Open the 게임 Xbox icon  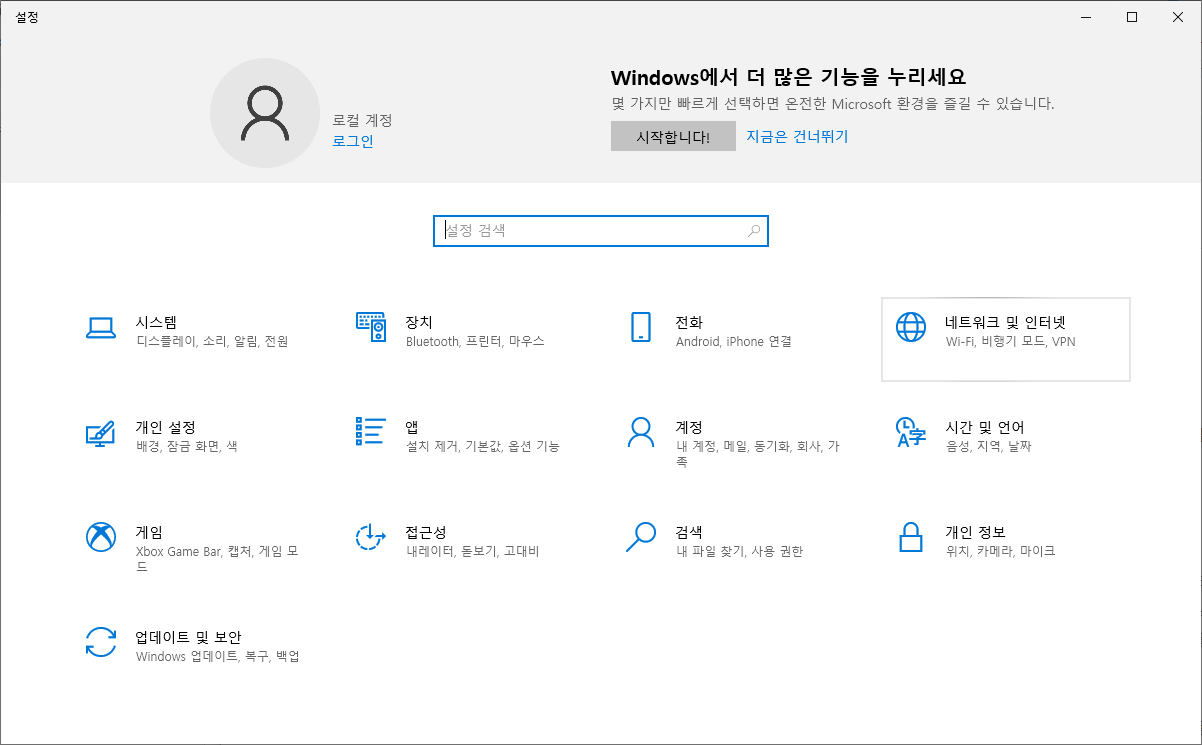[x=101, y=537]
